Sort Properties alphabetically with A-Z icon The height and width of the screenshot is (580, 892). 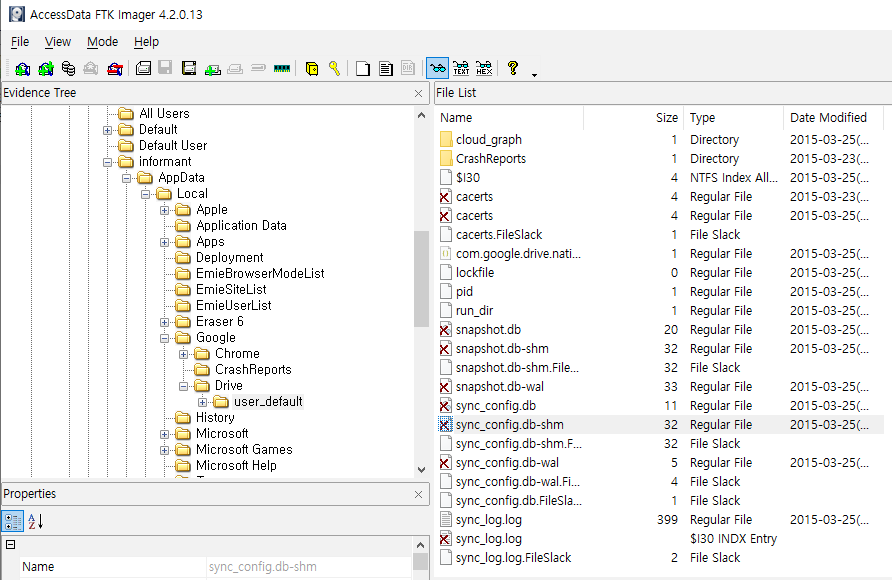35,521
